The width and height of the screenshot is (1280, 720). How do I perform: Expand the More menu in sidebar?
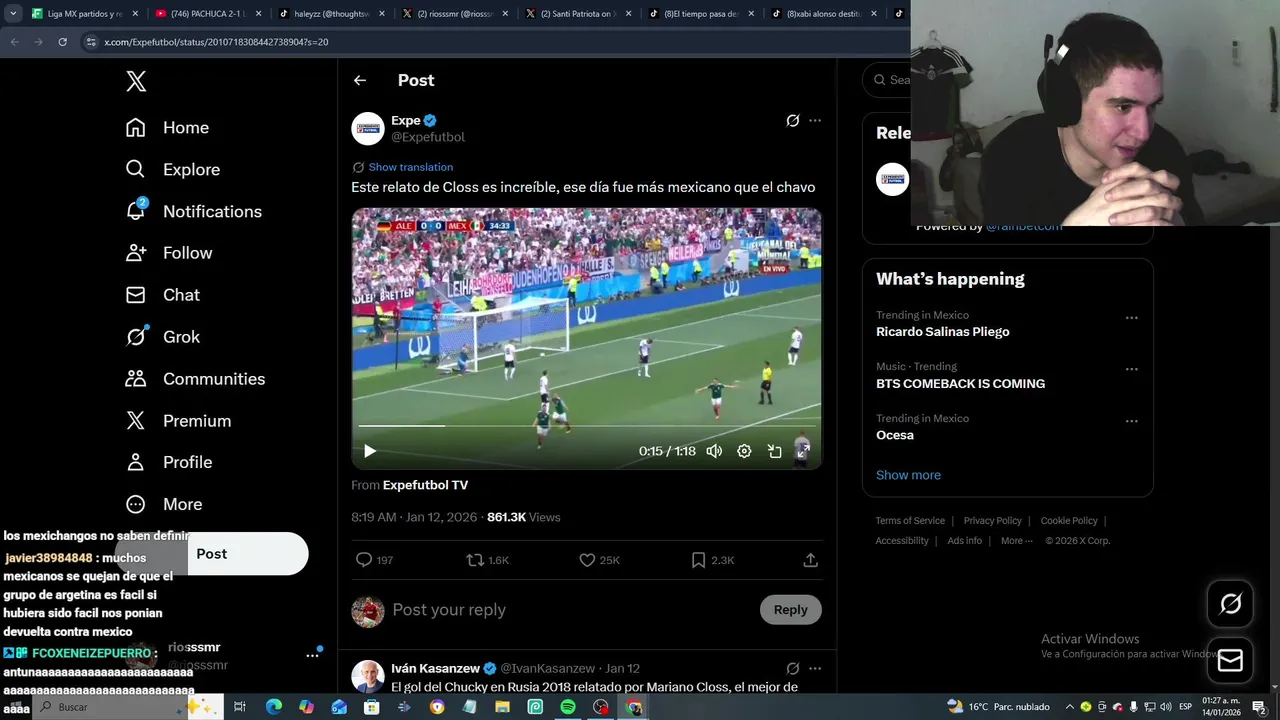(x=163, y=504)
